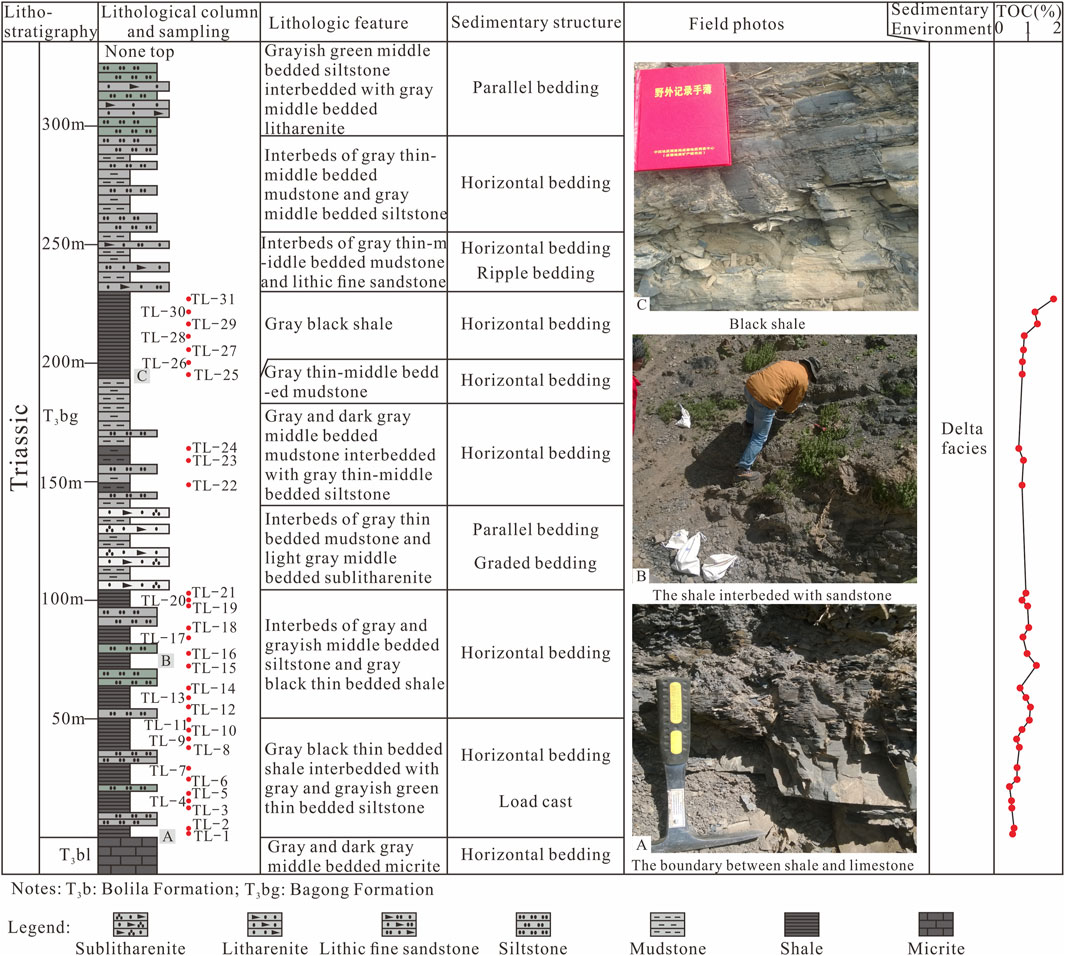Click the Litharenite legend pattern icon
1065x956 pixels.
coord(264,924)
